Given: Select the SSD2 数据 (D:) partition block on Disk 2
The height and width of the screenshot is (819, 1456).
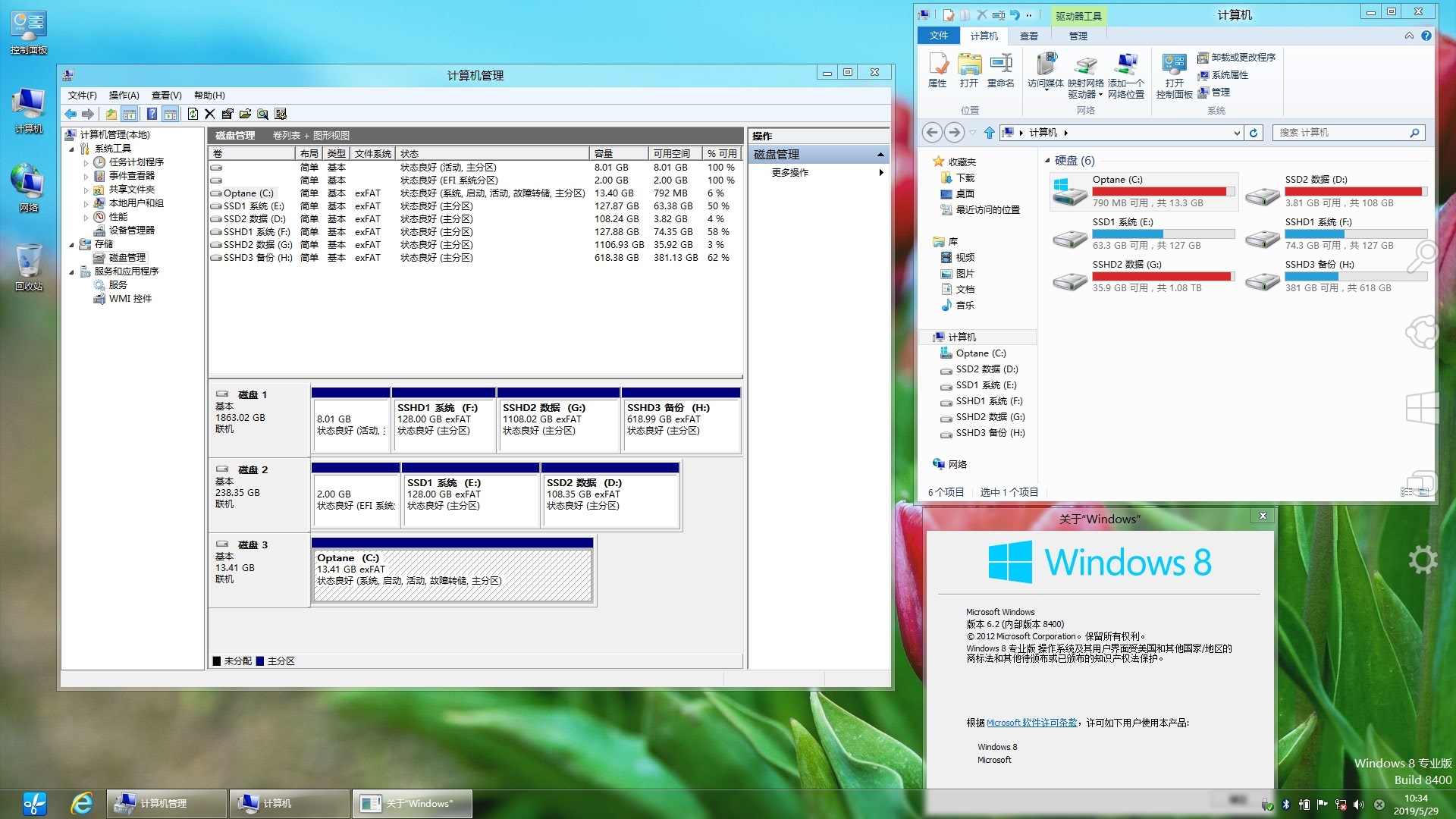Looking at the screenshot, I should [610, 494].
